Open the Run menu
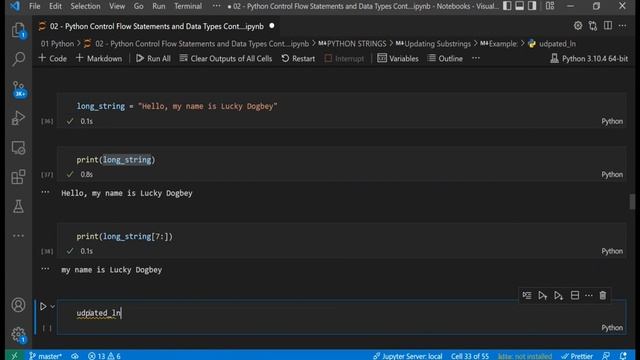This screenshot has height=360, width=640. [x=159, y=6]
